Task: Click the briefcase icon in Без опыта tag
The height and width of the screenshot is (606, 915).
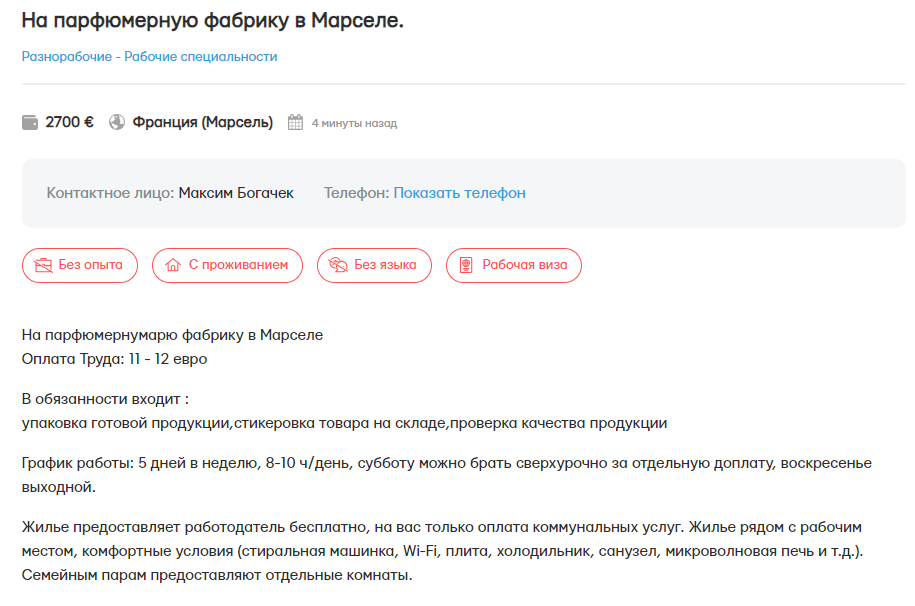Action: tap(43, 266)
